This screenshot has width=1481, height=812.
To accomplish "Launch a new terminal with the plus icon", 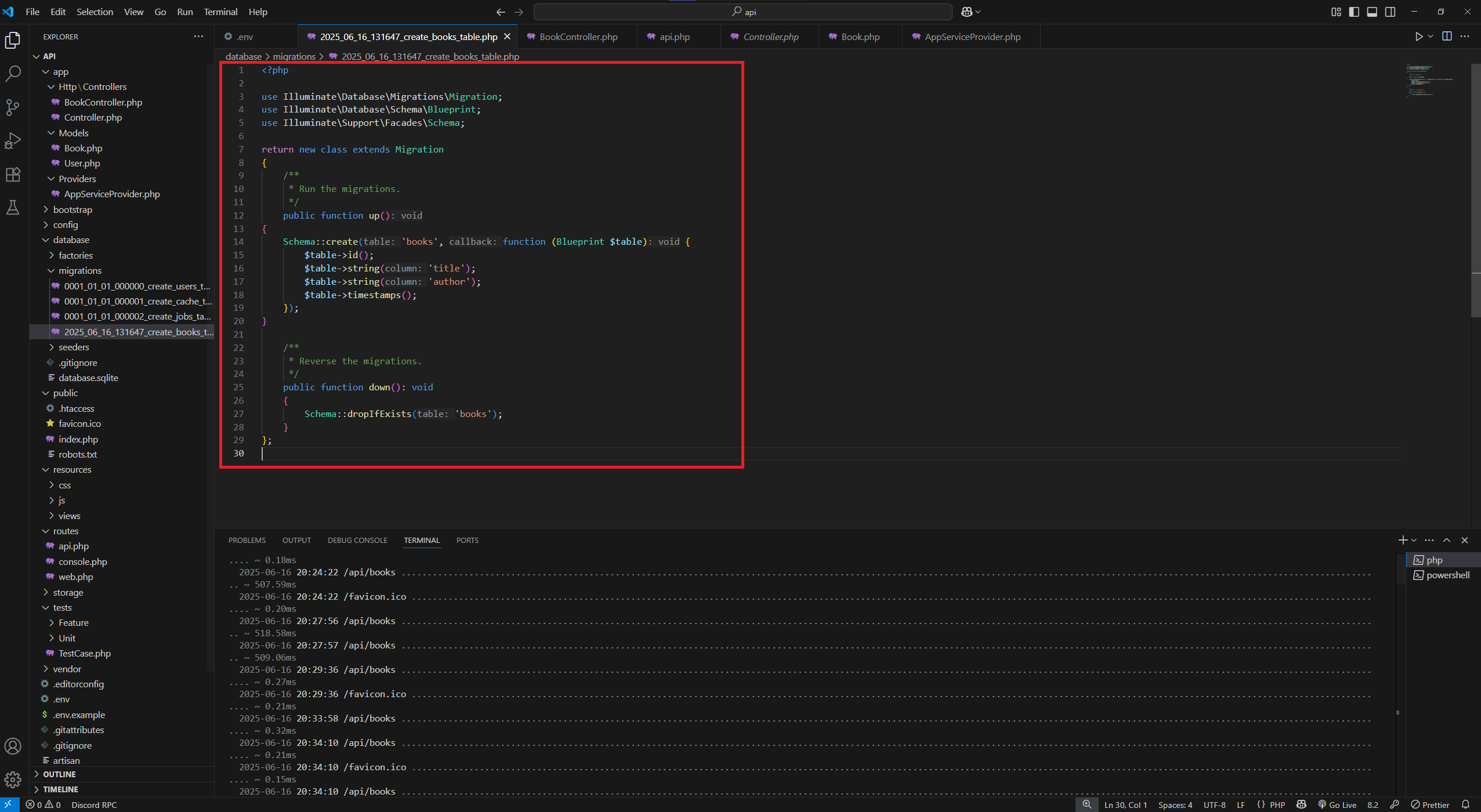I will (x=1404, y=540).
